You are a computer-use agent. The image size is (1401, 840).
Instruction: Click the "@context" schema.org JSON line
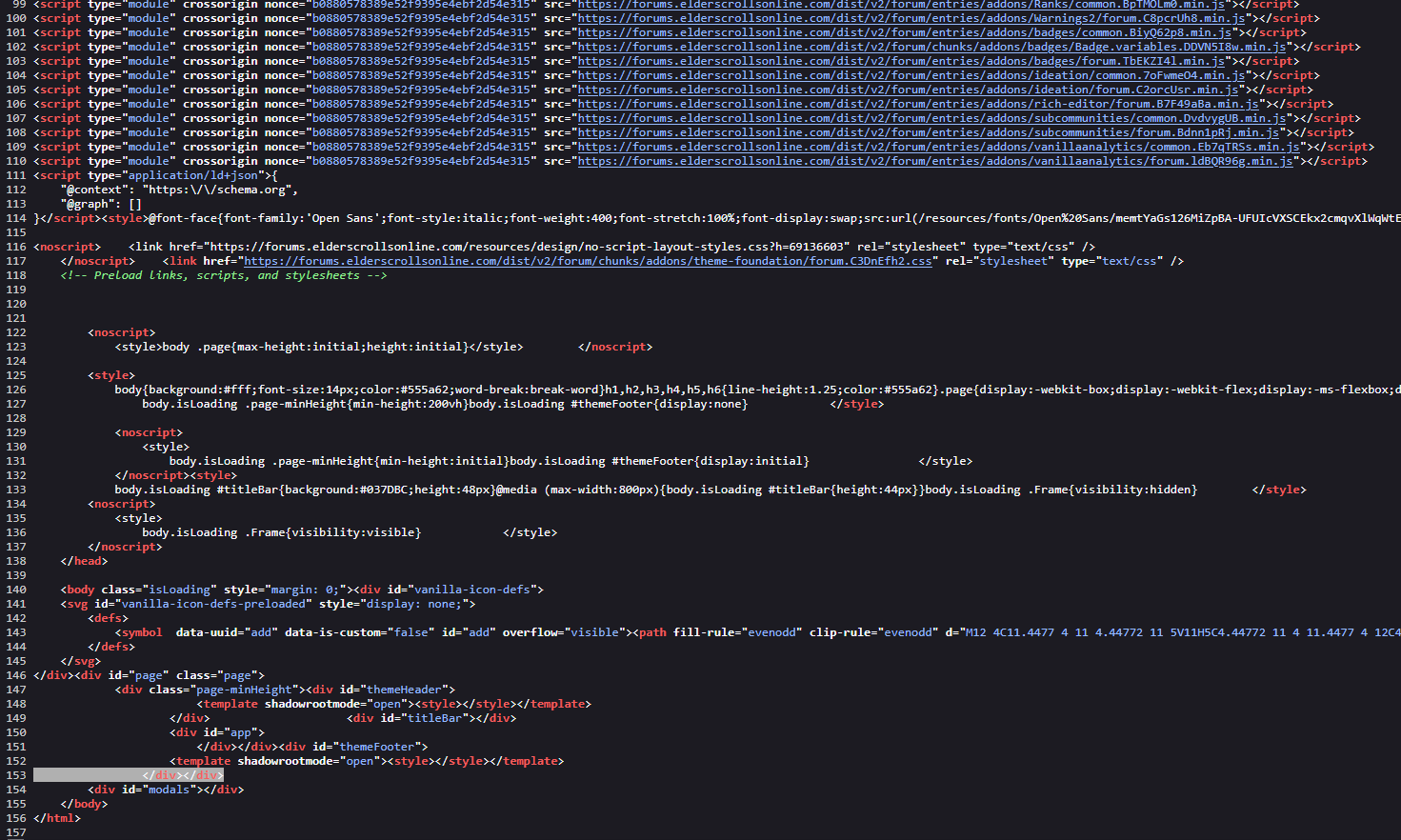point(179,190)
